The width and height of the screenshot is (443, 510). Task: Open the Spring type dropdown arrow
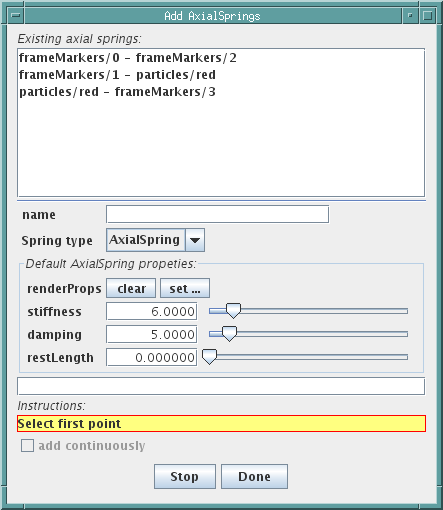tap(195, 240)
